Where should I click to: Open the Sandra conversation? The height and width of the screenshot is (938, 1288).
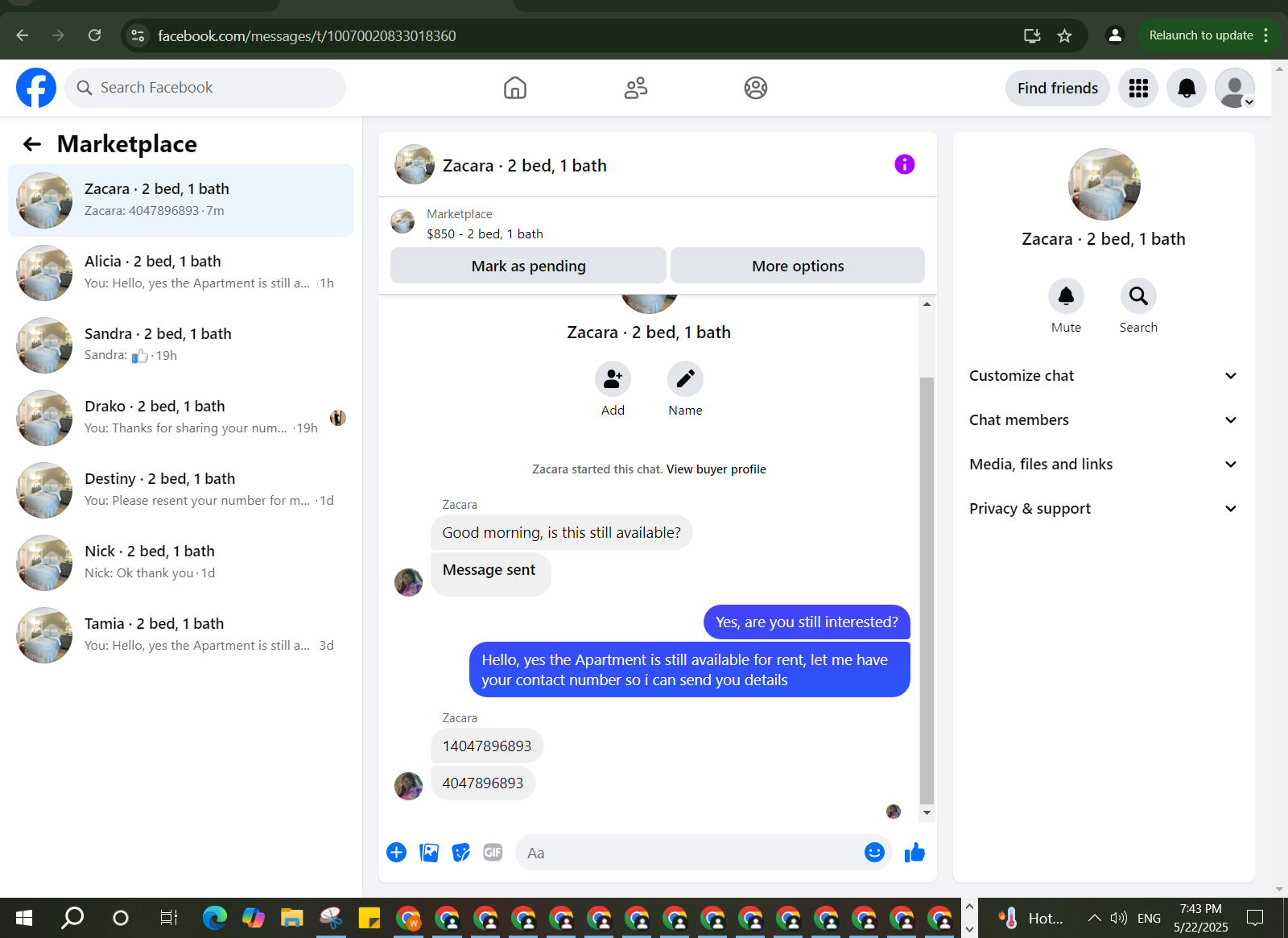tap(181, 345)
